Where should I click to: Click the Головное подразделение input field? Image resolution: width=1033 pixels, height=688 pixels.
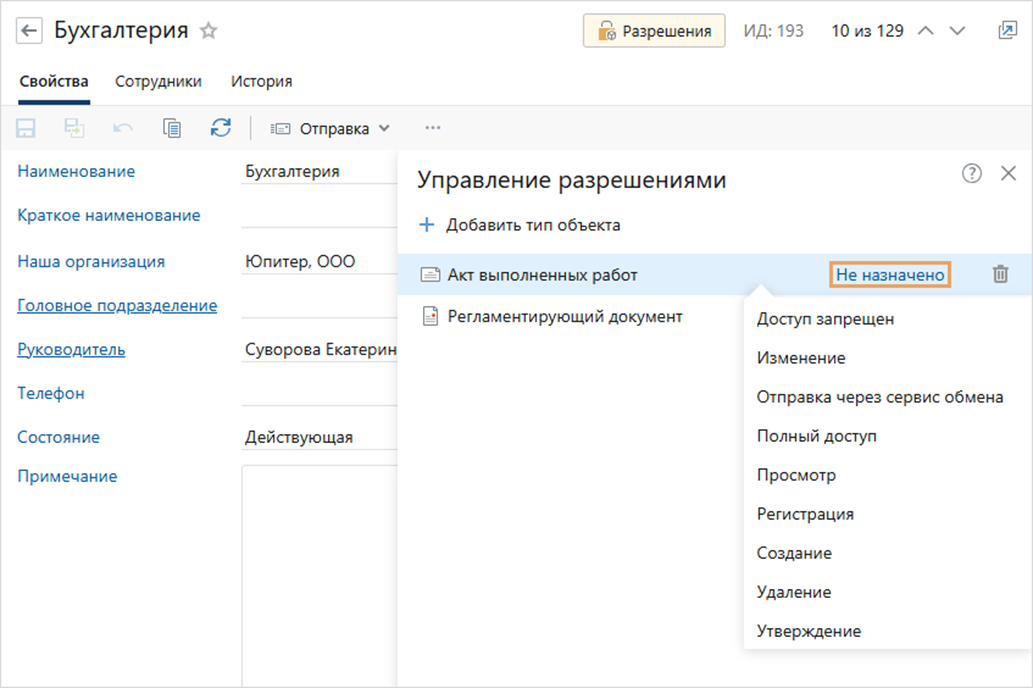320,306
